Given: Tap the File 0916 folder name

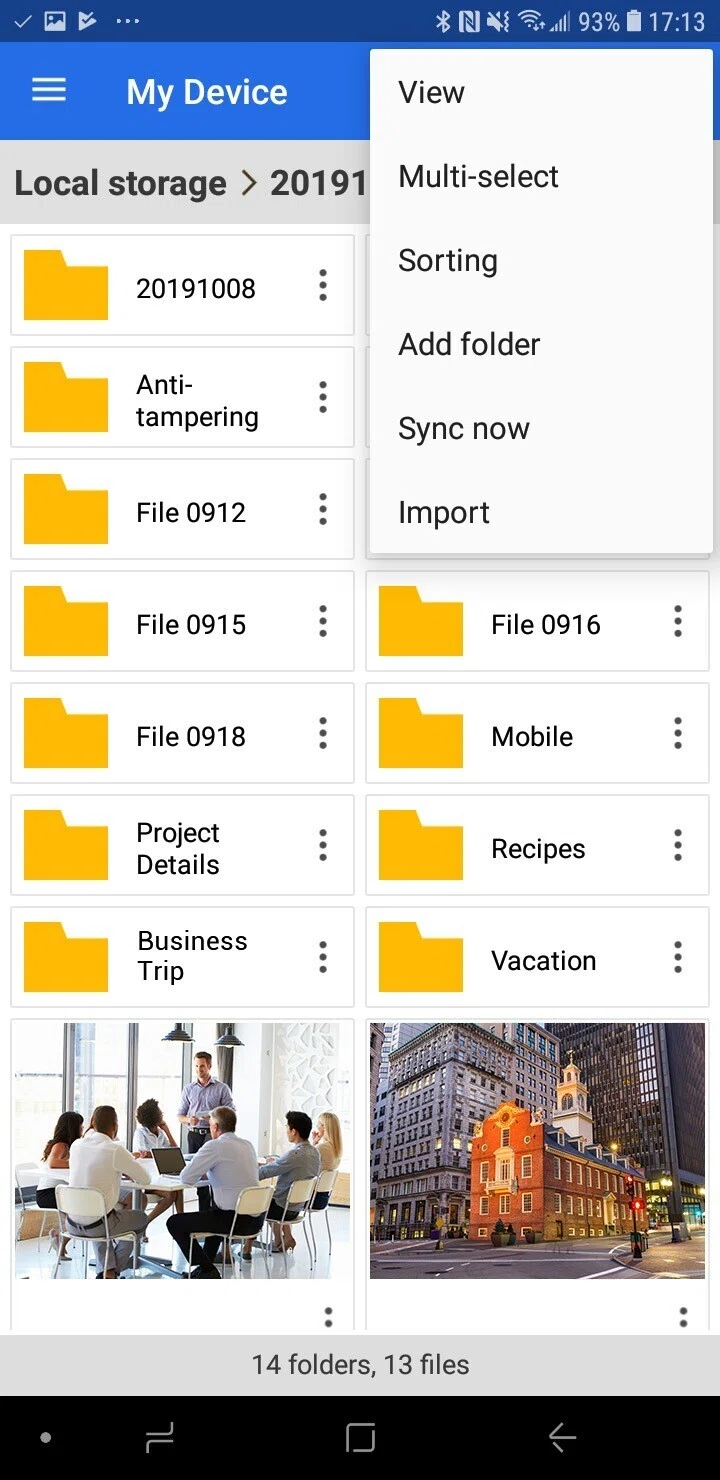Looking at the screenshot, I should [546, 624].
